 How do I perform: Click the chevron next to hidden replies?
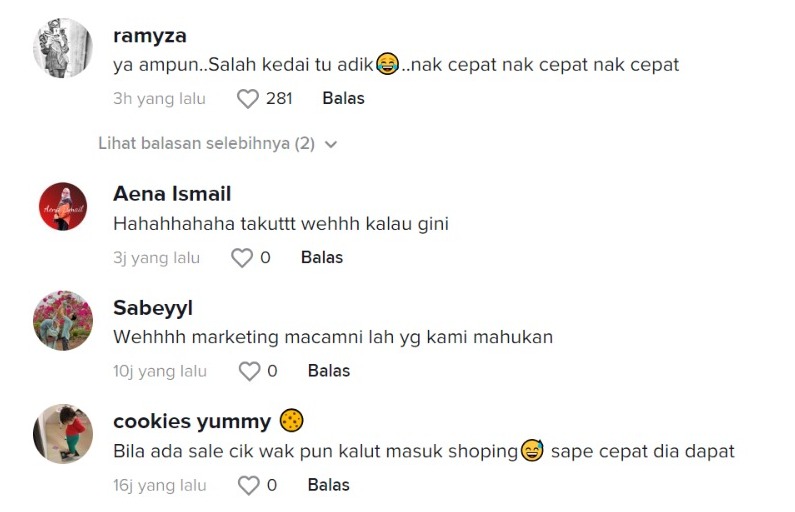click(331, 145)
